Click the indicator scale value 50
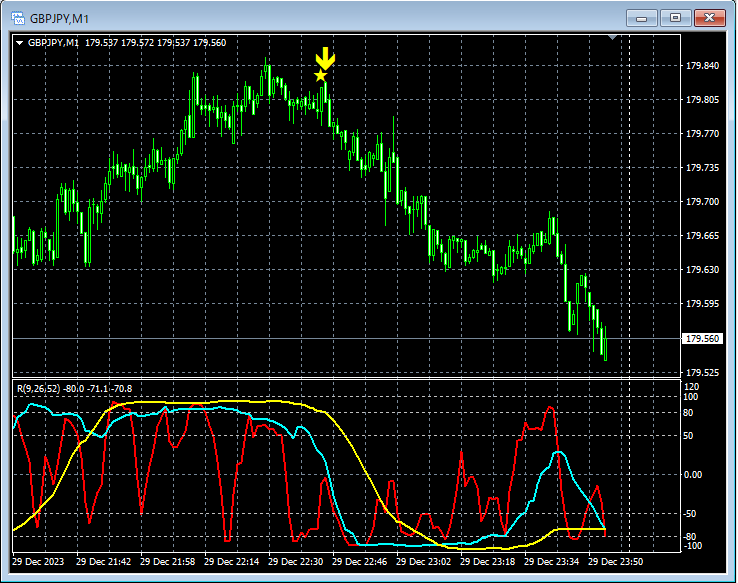 click(x=688, y=436)
